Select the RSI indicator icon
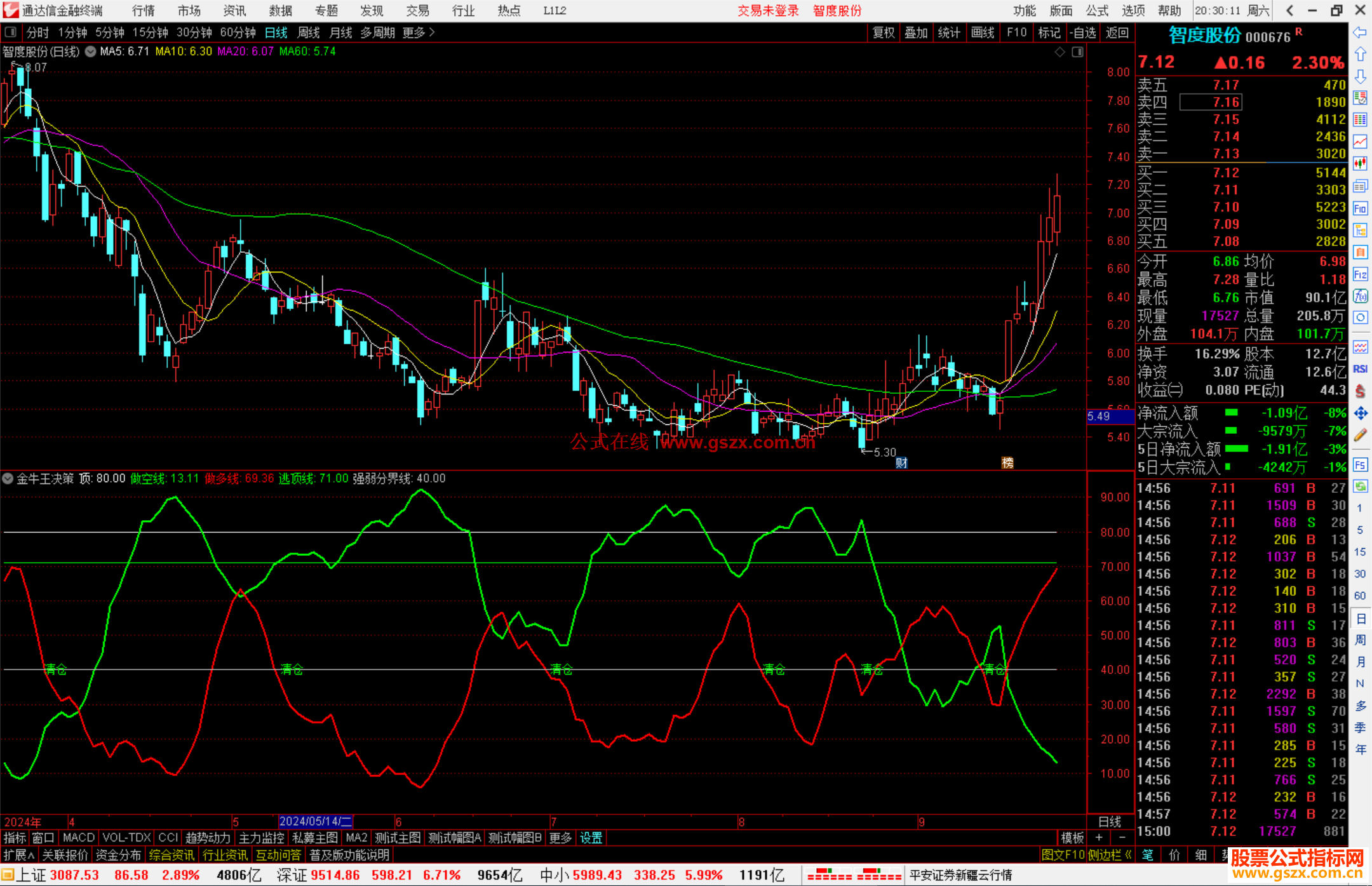This screenshot has width=1372, height=886. (x=1360, y=369)
